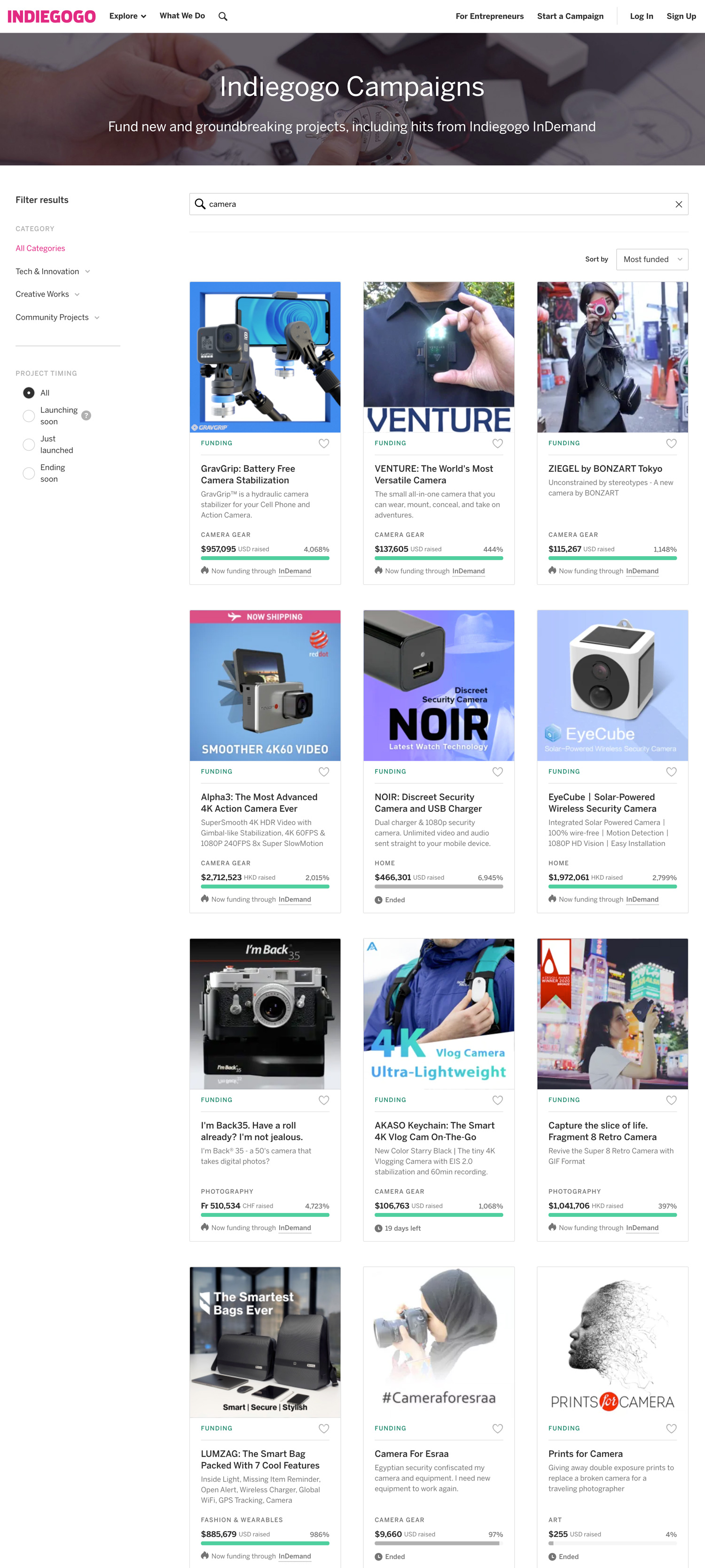
Task: Expand Creative Works category
Action: pyautogui.click(x=47, y=295)
